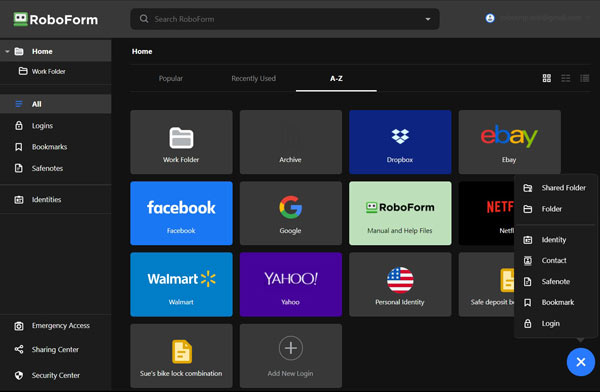Open Emergency Access icon

pyautogui.click(x=18, y=326)
